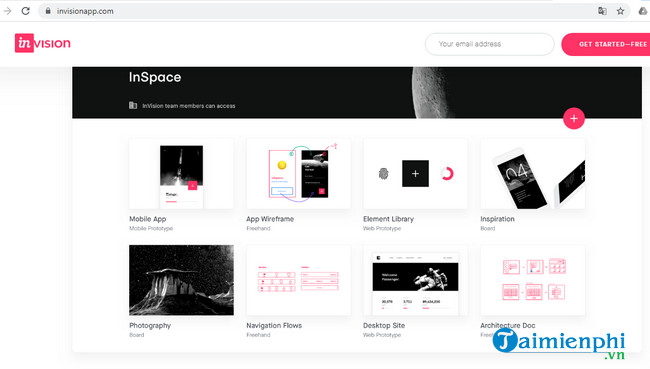Click 'Freehand' under App Wireframe
650x369 pixels.
coord(258,228)
